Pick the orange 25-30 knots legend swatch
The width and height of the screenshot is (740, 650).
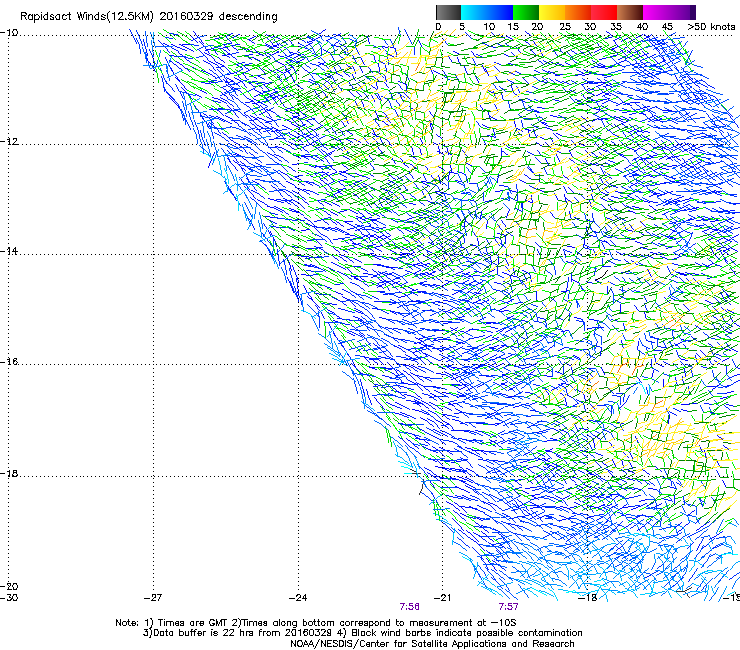pos(578,12)
